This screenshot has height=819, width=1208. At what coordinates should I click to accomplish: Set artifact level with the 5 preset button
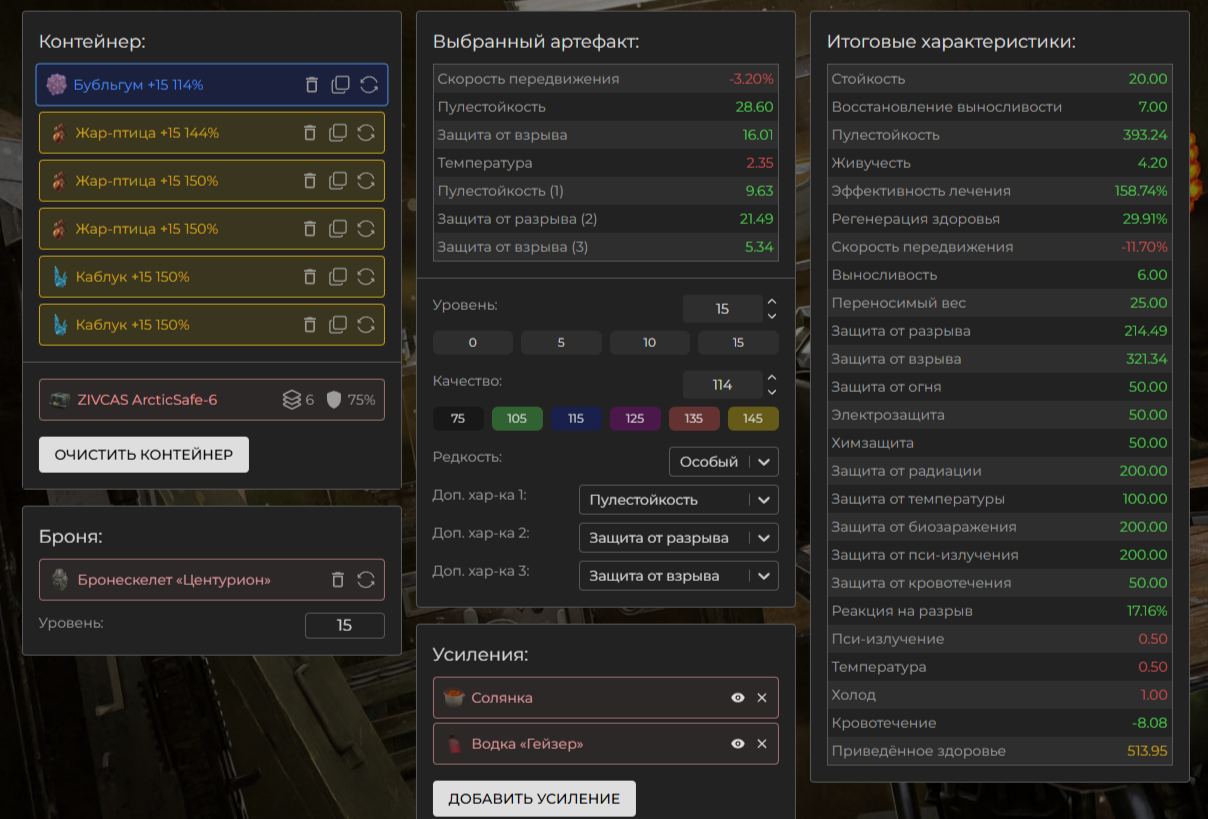561,343
